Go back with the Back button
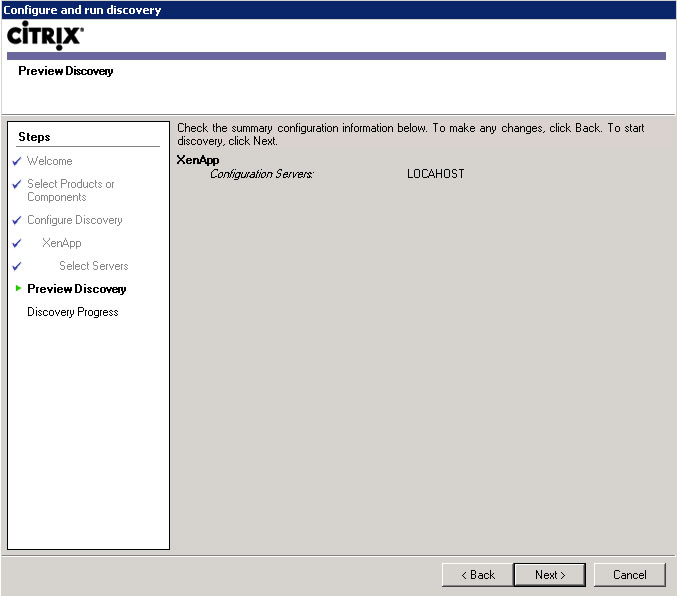Image resolution: width=677 pixels, height=596 pixels. (478, 574)
